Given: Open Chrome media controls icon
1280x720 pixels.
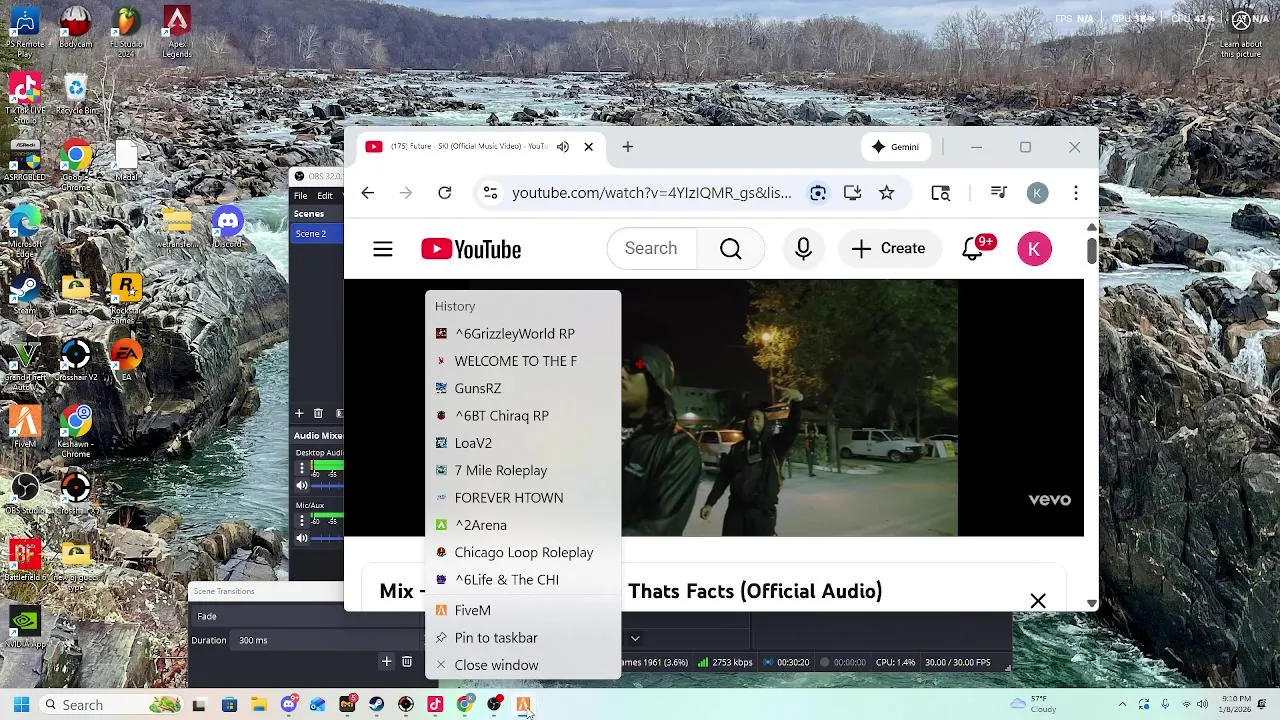Looking at the screenshot, I should [x=998, y=193].
